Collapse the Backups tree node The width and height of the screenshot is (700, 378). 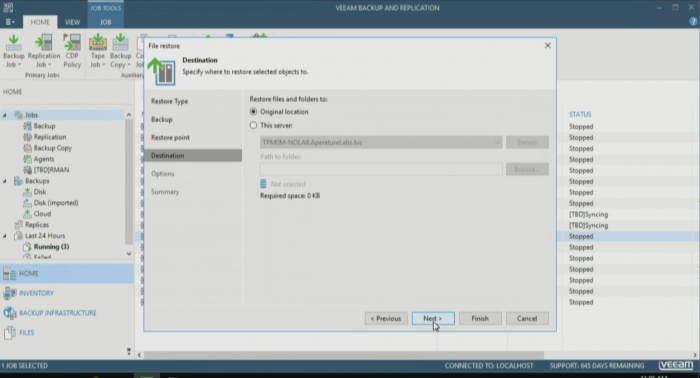pos(5,181)
